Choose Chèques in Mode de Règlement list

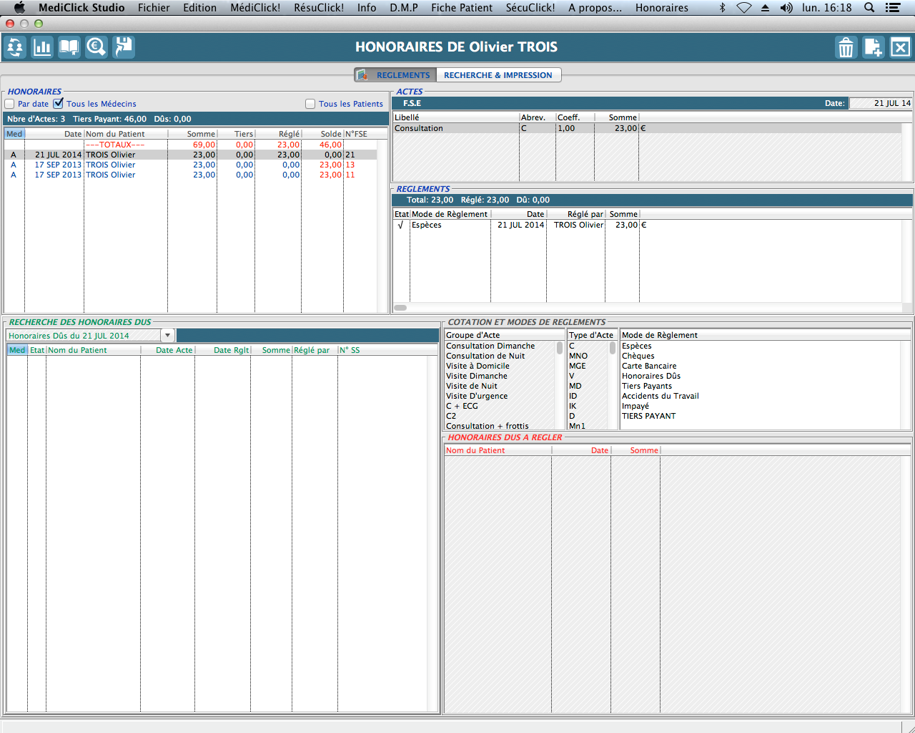[637, 356]
